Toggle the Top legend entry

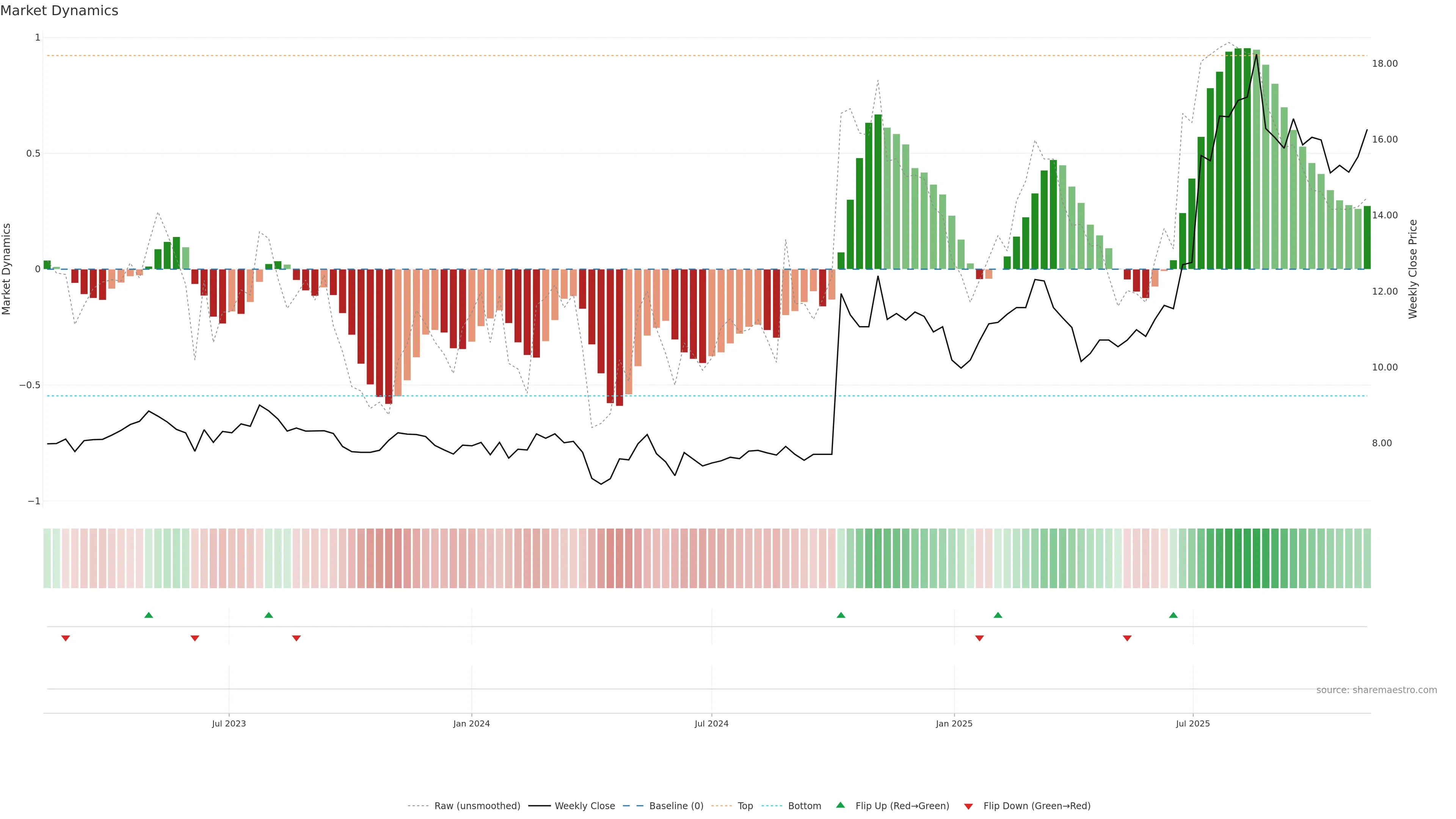click(x=745, y=805)
